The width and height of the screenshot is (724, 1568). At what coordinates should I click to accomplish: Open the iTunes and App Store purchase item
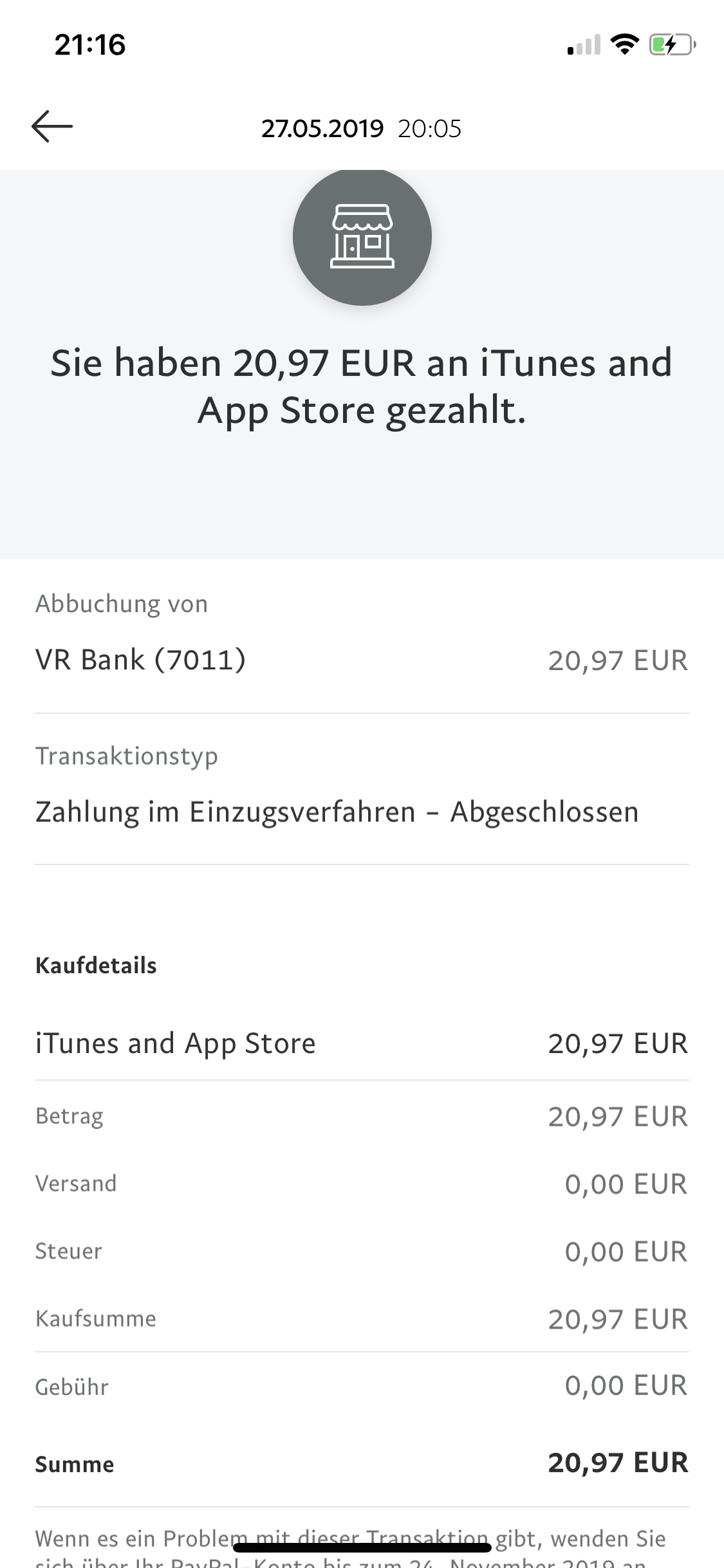[x=176, y=1043]
